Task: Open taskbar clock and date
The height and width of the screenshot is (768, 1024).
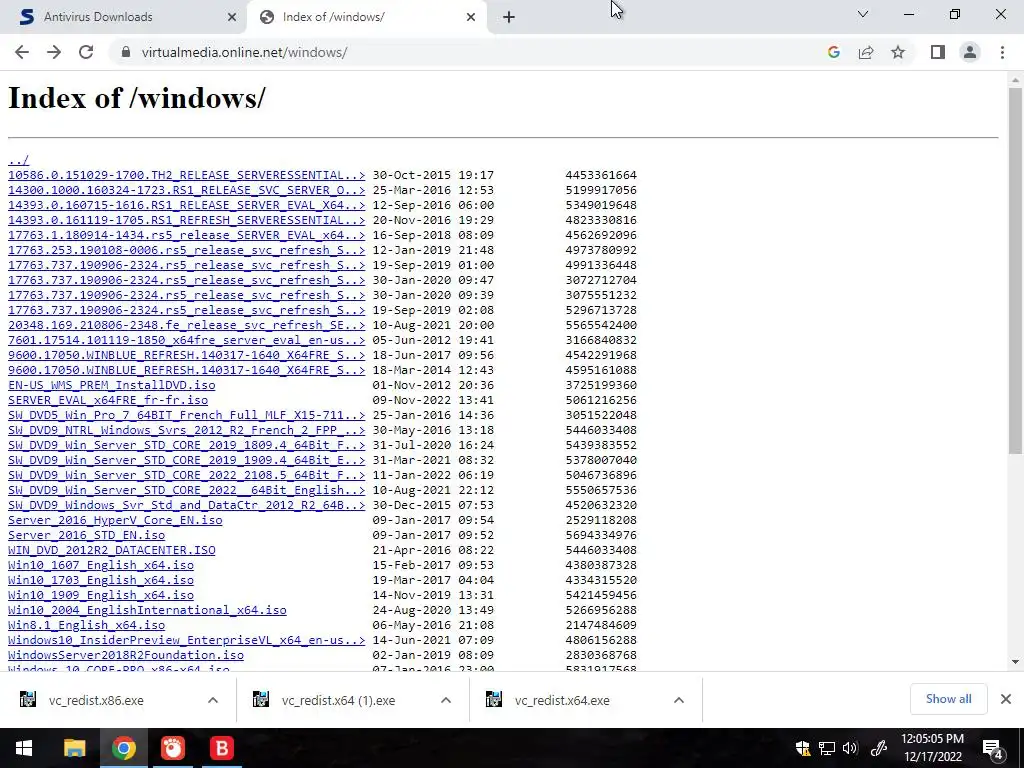Action: click(933, 748)
